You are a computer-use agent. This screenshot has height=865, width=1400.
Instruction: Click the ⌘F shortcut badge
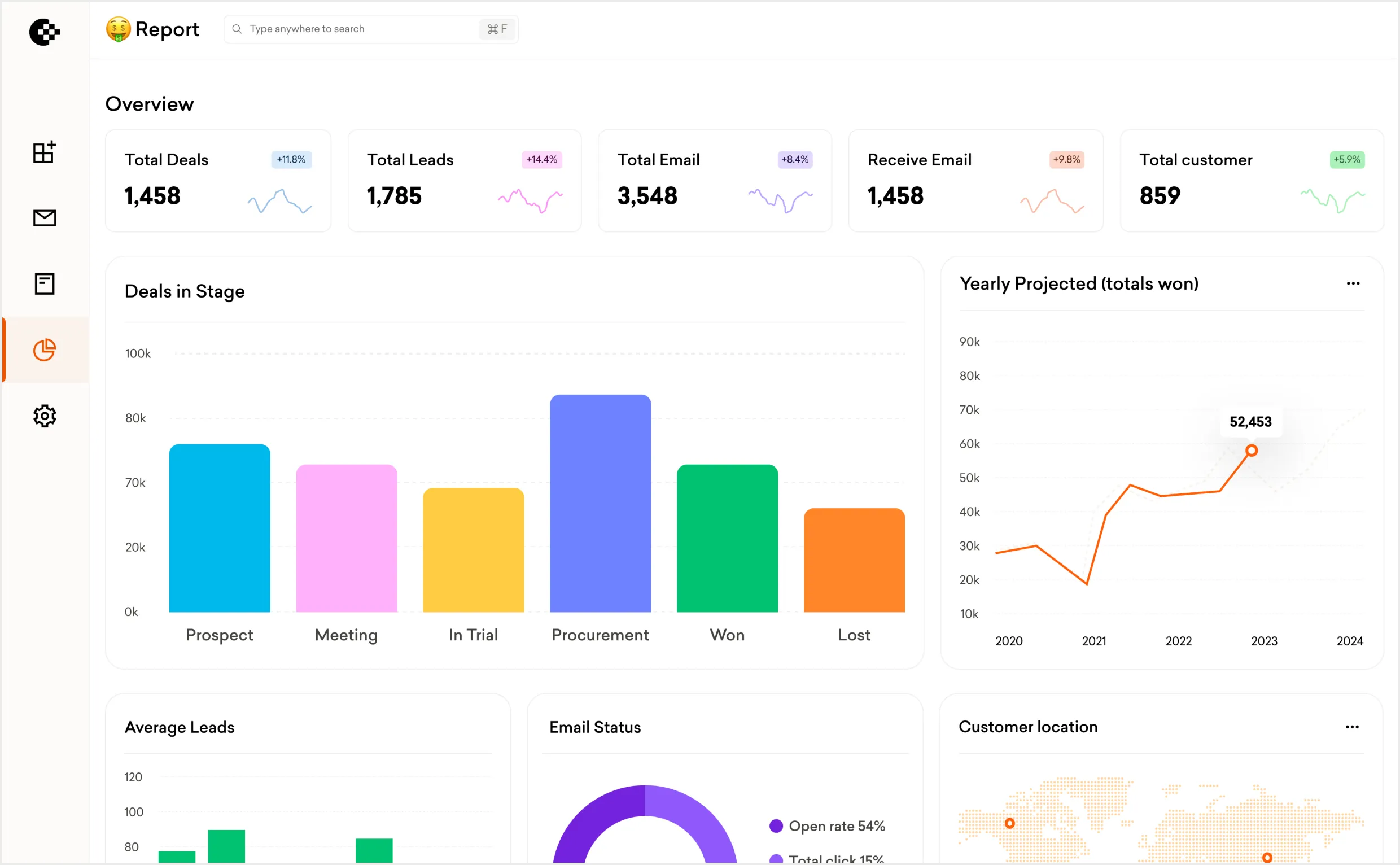497,29
